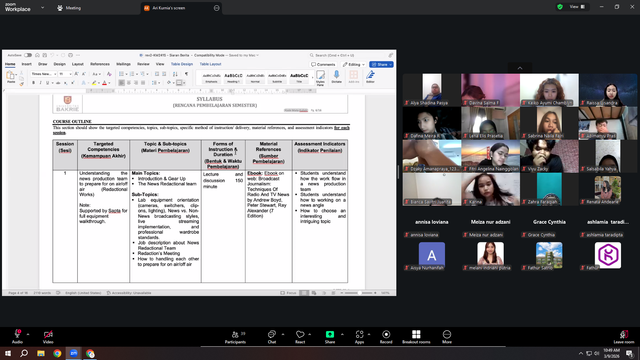Click the Accessibility Unavailable status entry
The image size is (640, 360).
click(129, 293)
